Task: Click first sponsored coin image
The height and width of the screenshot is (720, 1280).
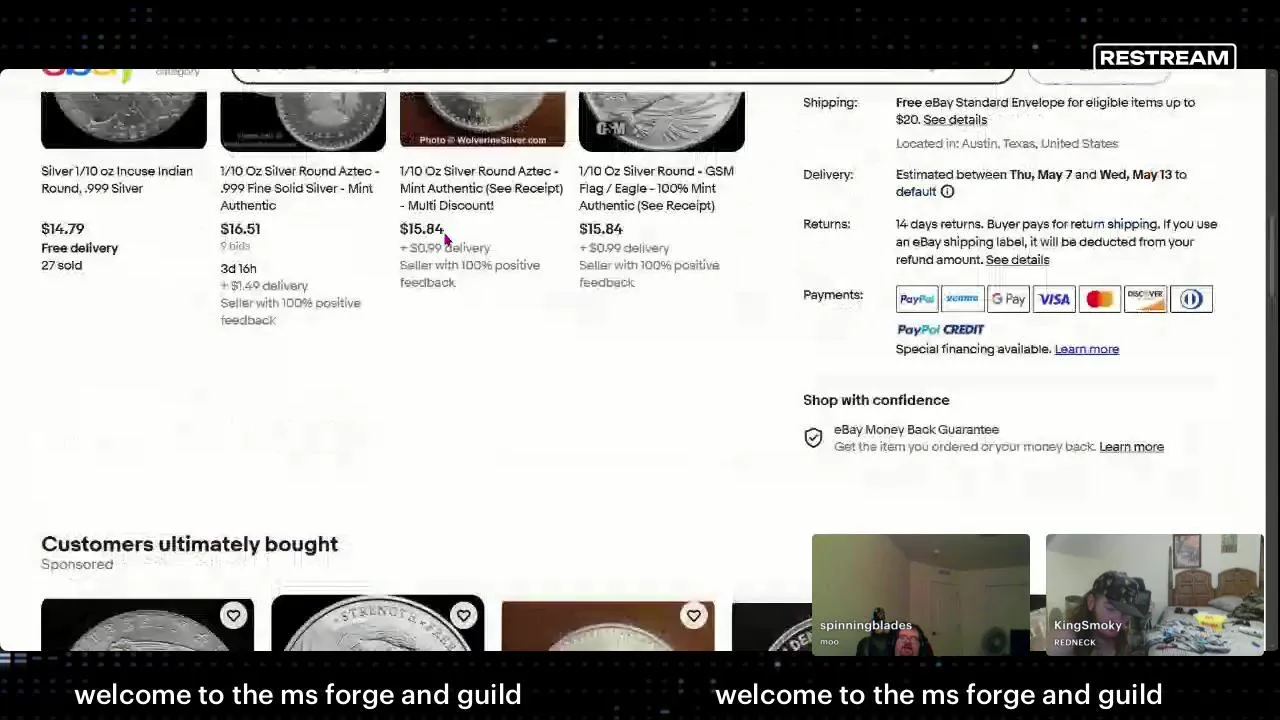Action: [x=147, y=625]
